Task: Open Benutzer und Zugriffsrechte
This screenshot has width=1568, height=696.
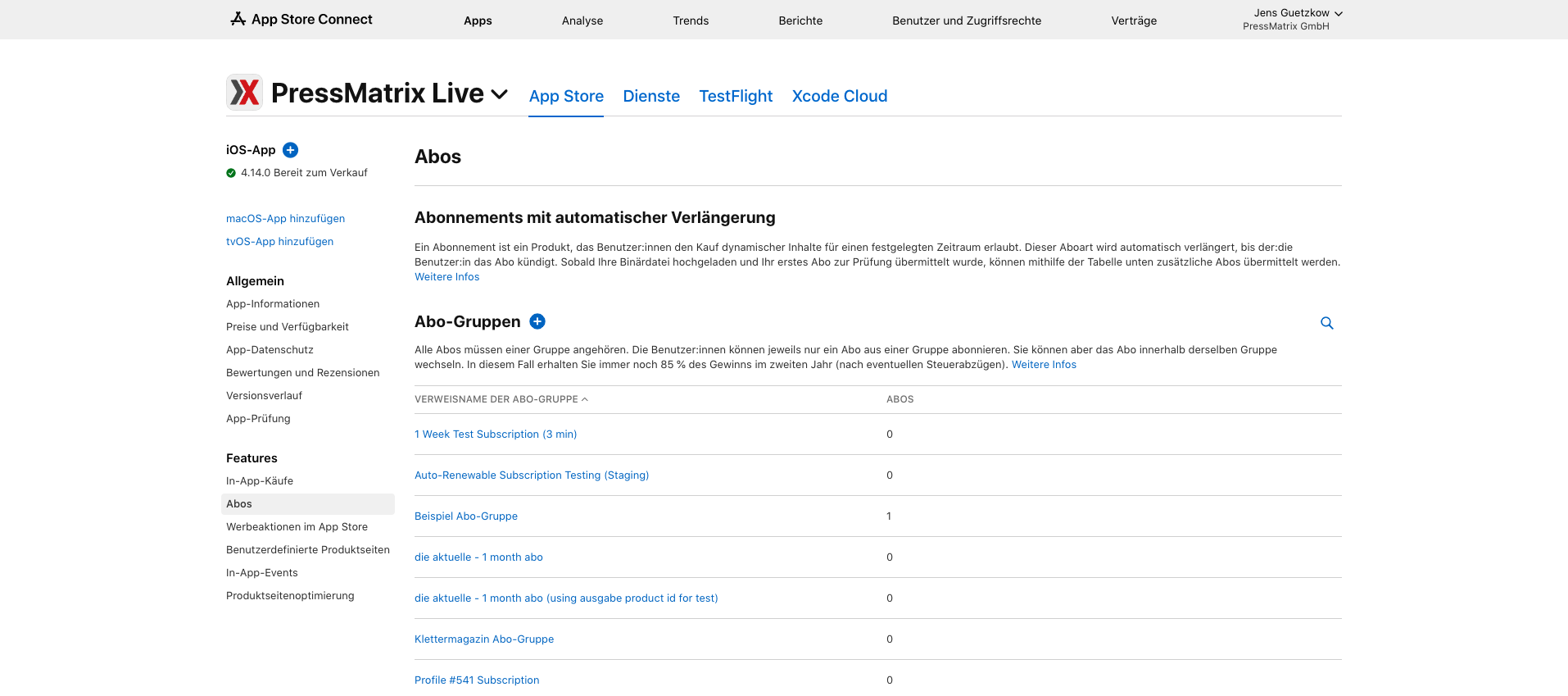Action: click(967, 20)
